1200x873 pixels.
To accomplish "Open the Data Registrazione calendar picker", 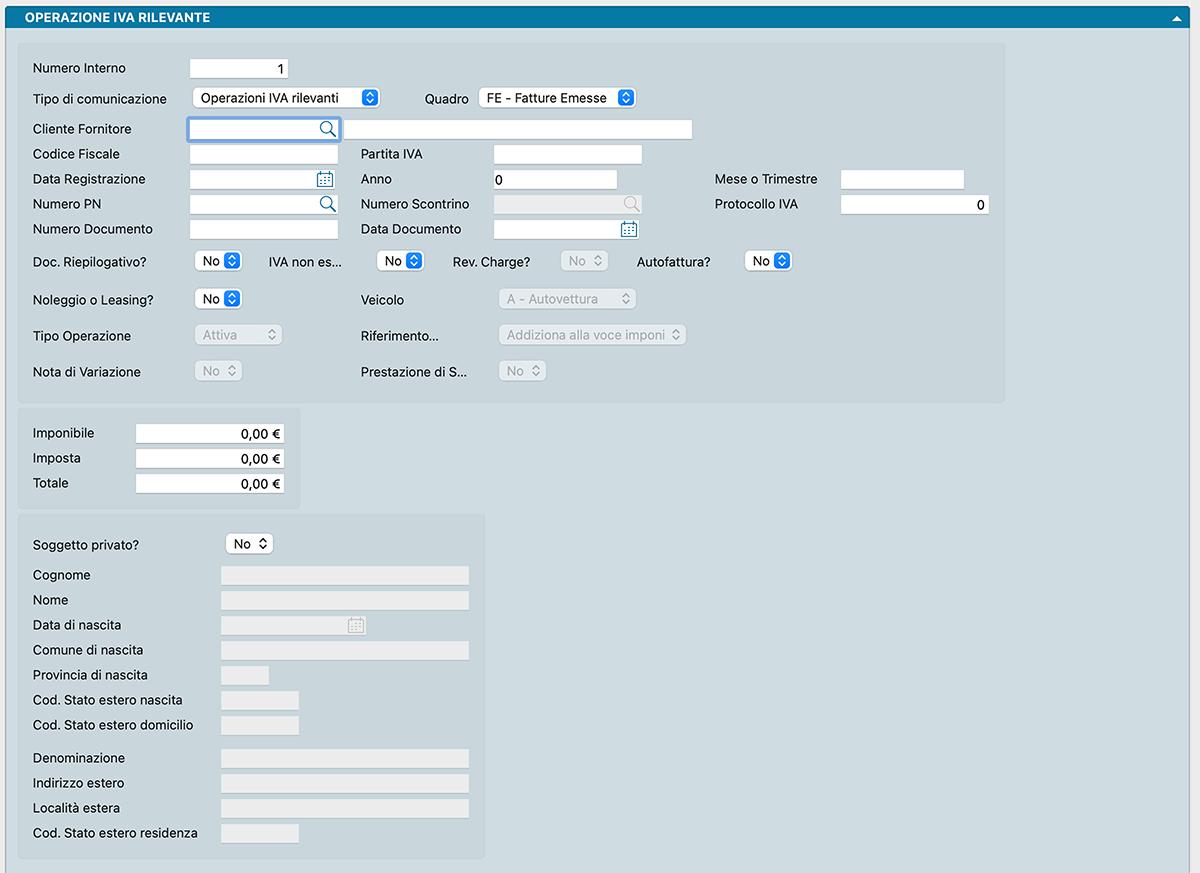I will point(325,180).
